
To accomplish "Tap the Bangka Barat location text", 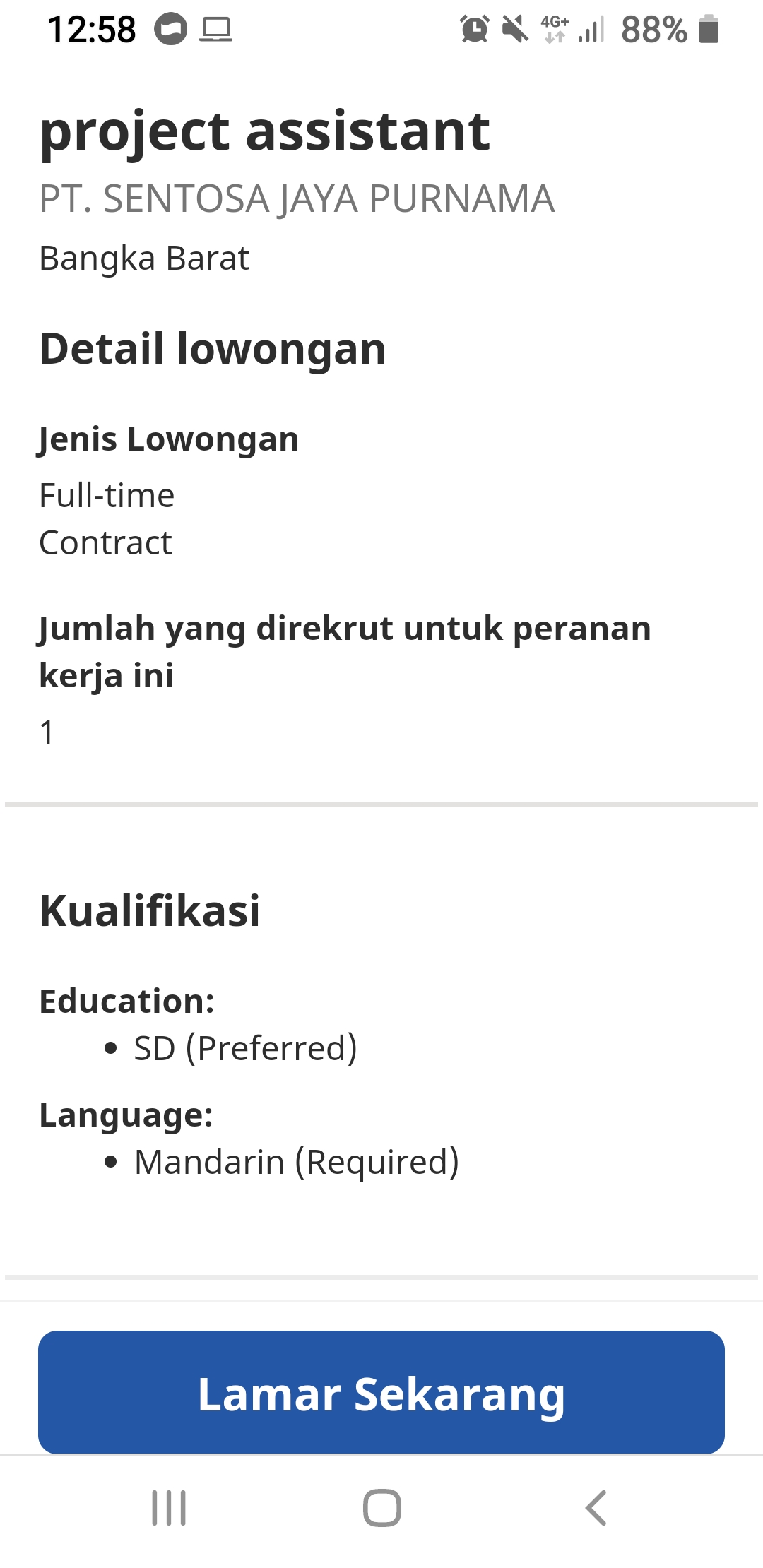I will click(x=144, y=258).
